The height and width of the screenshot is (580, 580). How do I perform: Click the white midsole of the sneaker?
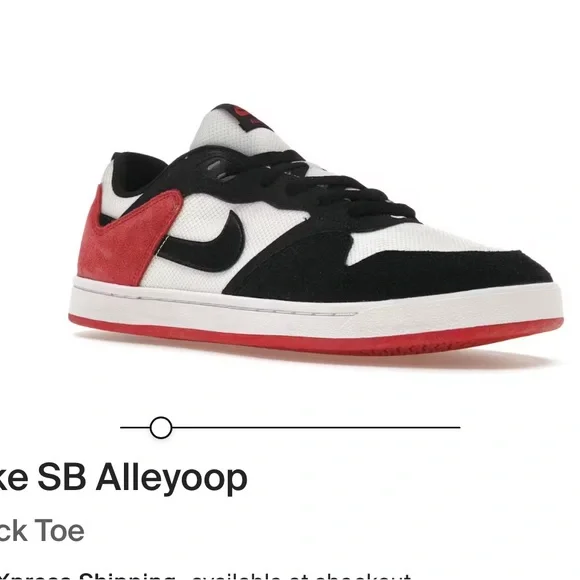pyautogui.click(x=316, y=309)
